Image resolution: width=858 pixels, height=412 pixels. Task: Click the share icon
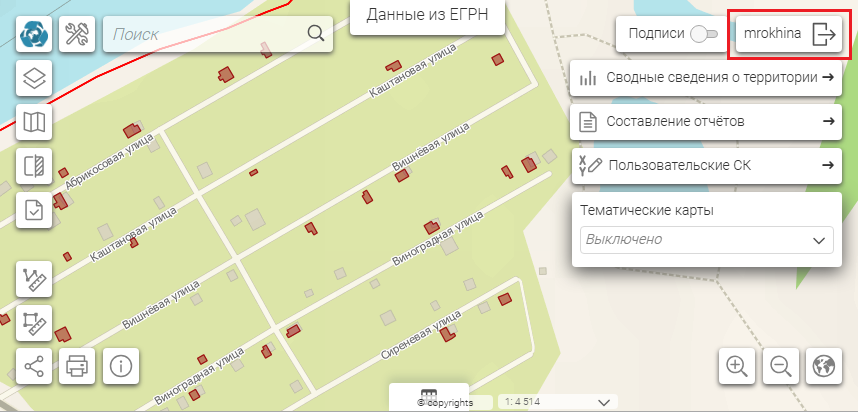[35, 365]
